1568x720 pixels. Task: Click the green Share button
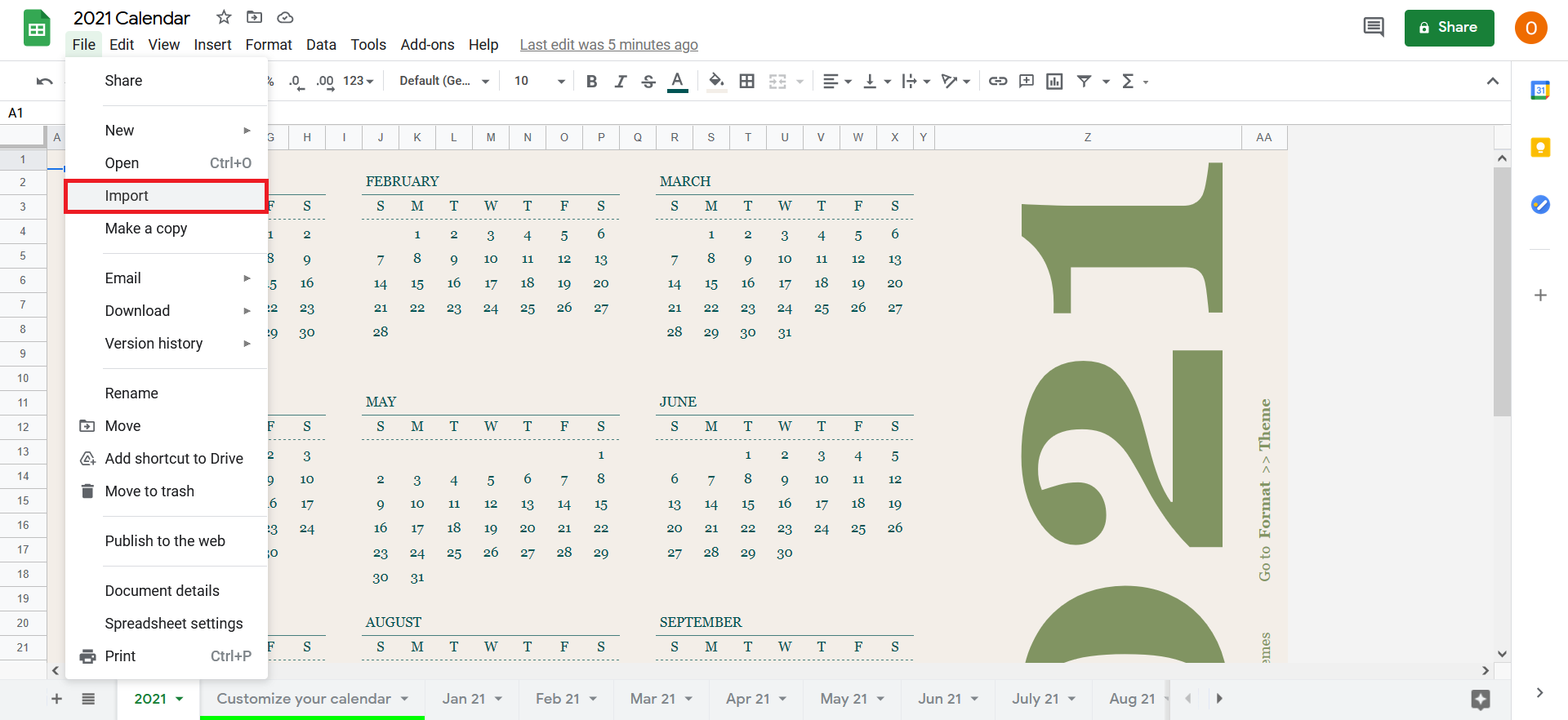(1449, 28)
